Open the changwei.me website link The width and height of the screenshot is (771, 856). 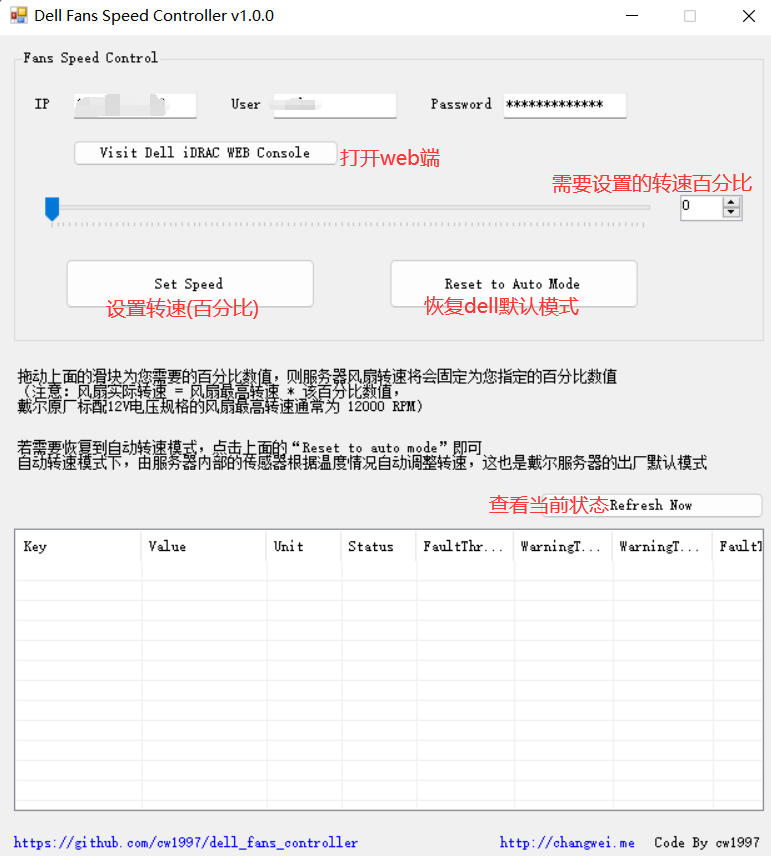point(567,843)
